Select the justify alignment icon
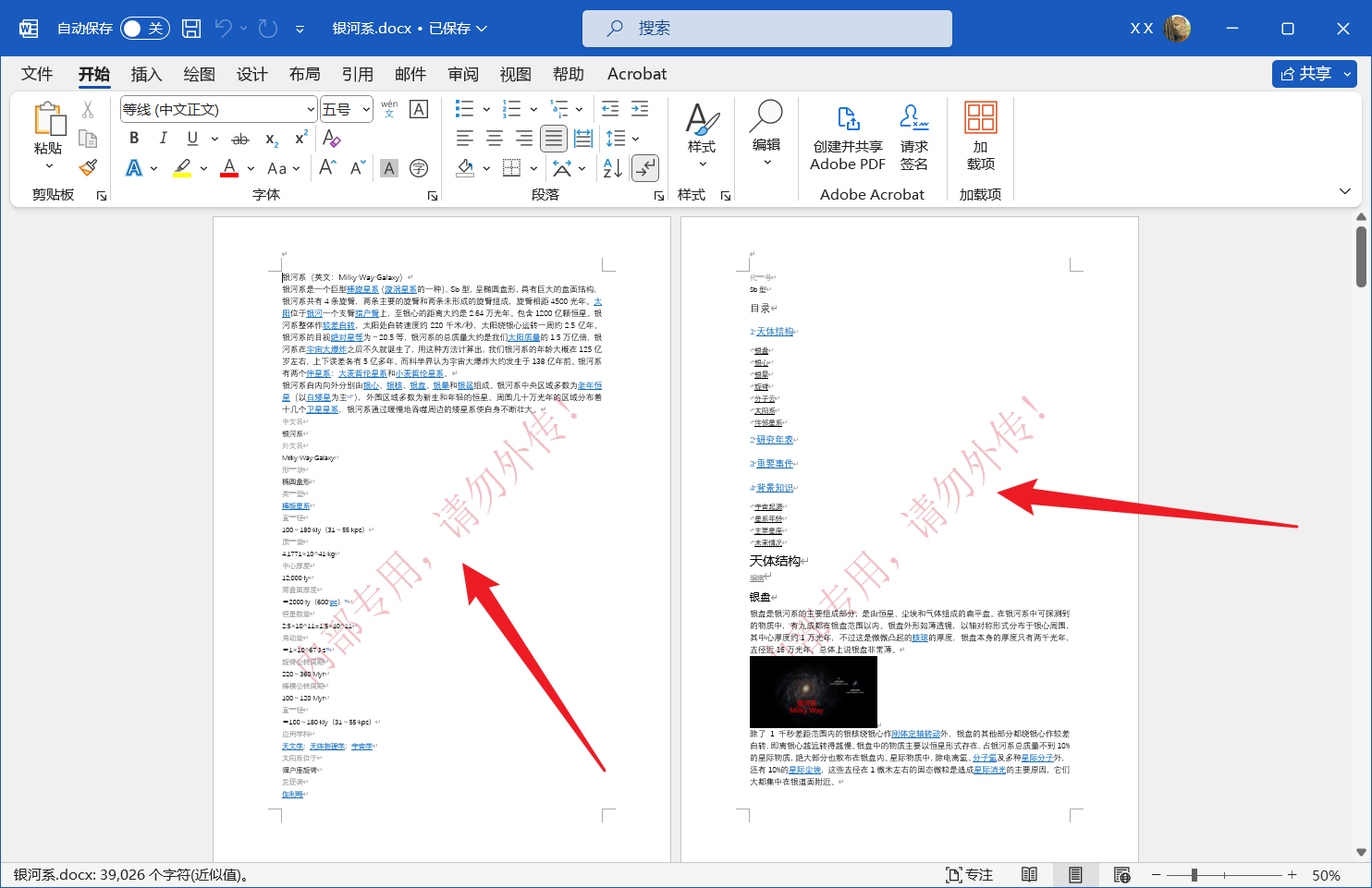The width and height of the screenshot is (1372, 888). (x=554, y=139)
